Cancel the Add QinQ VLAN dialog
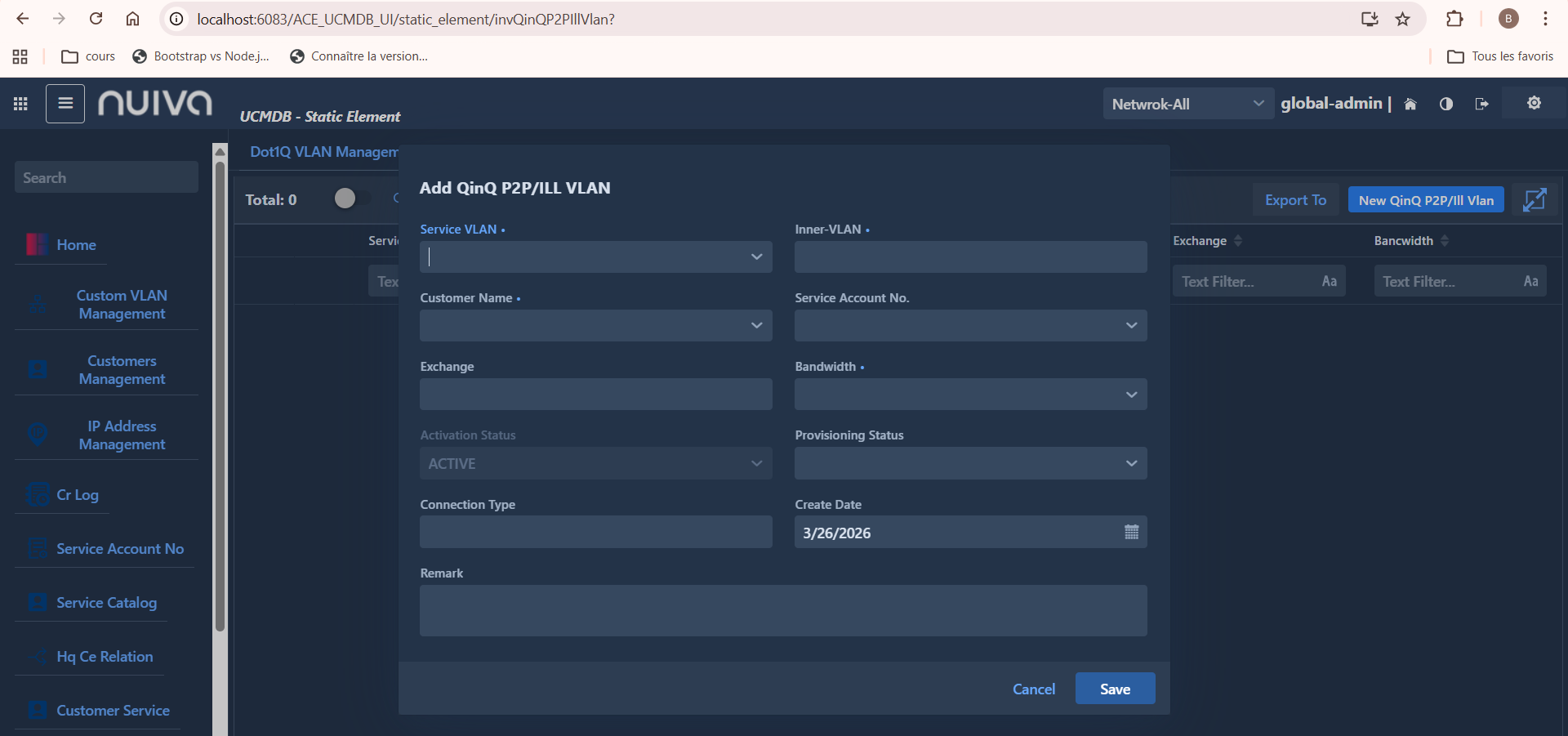 [x=1034, y=689]
